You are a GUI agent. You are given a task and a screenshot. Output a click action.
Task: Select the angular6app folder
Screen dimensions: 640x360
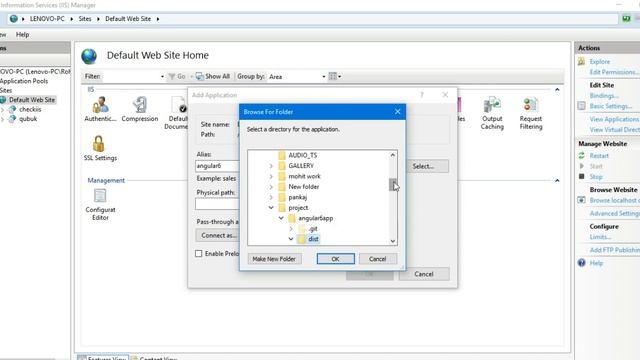pos(316,218)
